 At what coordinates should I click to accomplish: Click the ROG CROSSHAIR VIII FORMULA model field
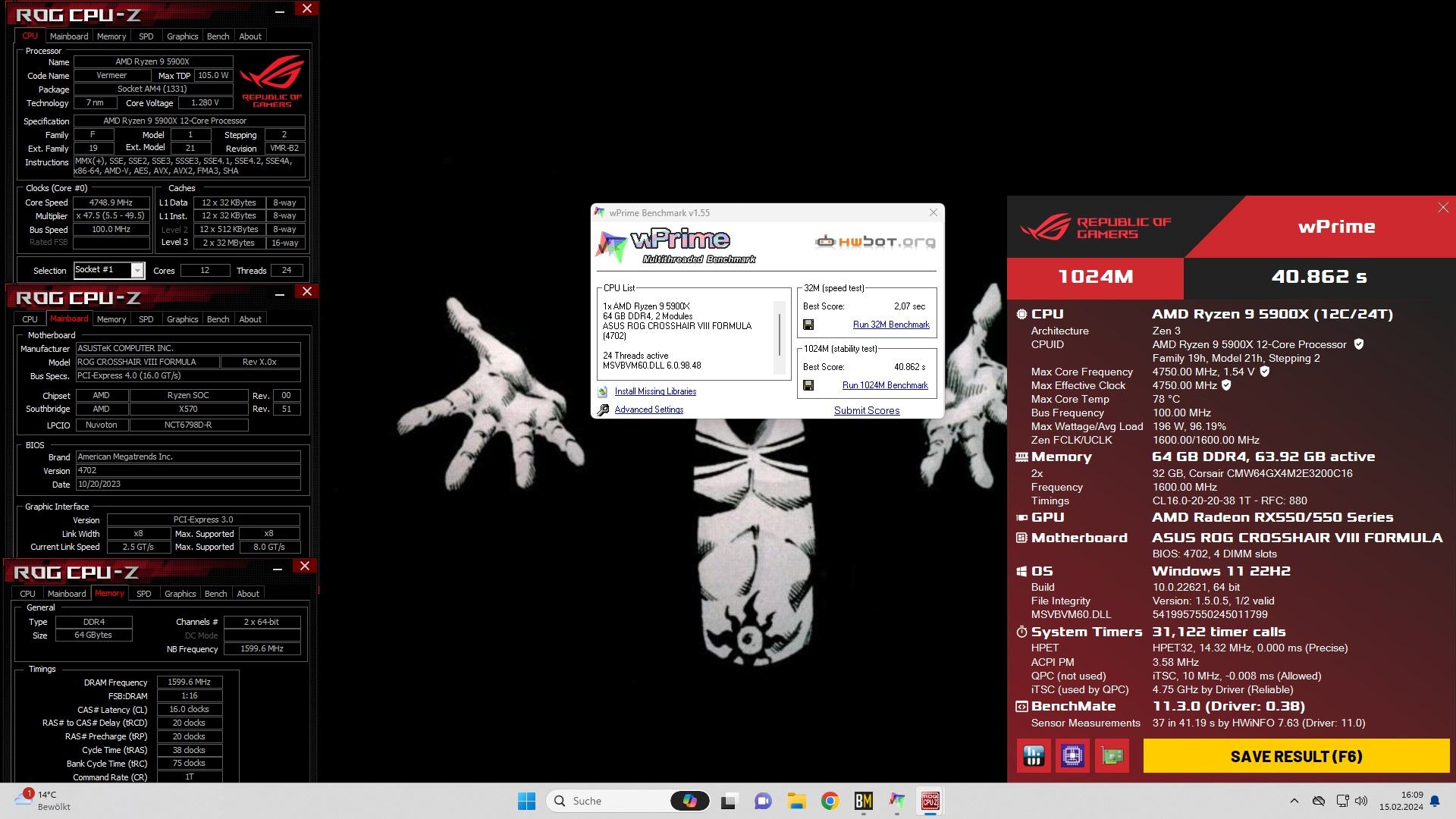coord(148,362)
